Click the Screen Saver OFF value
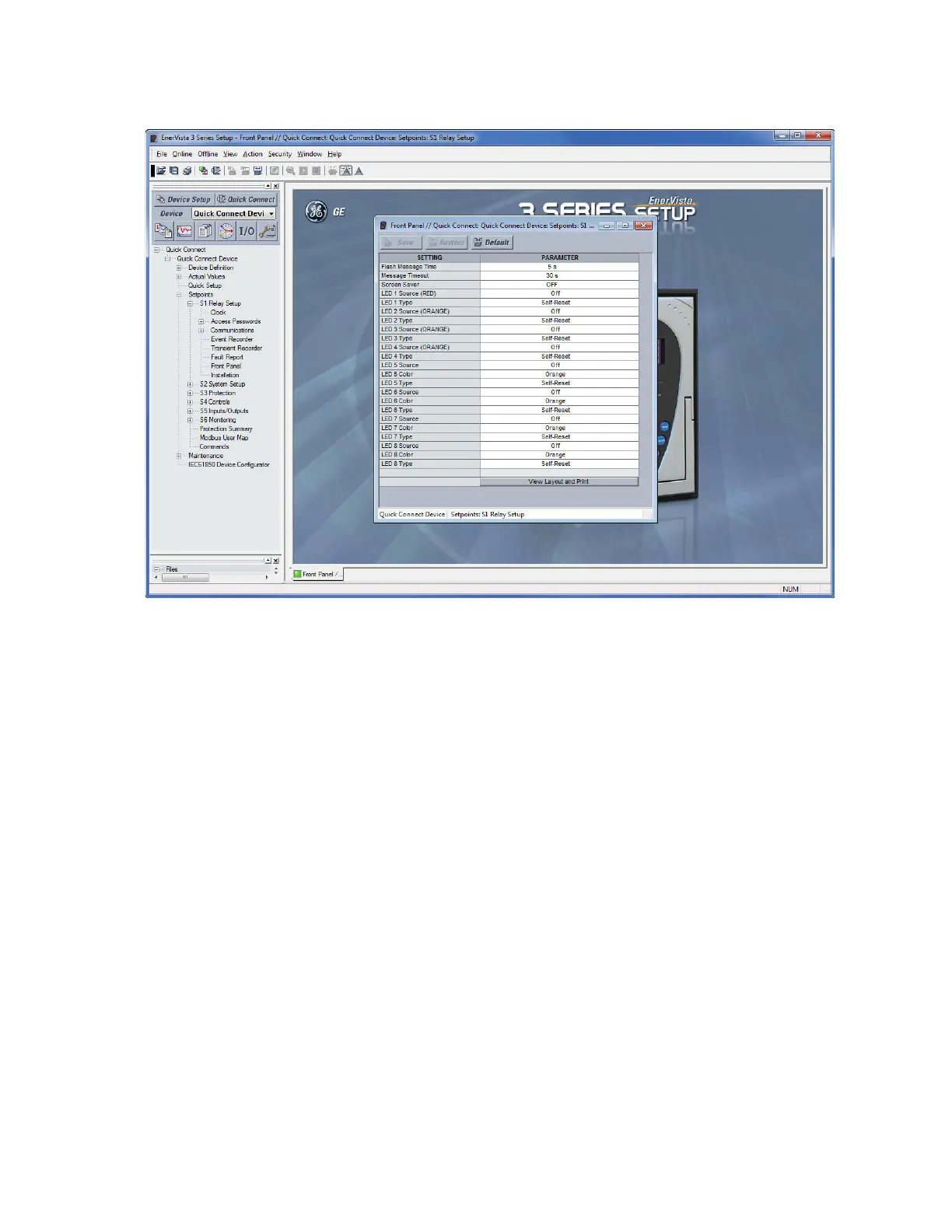This screenshot has width=952, height=1232. 559,285
